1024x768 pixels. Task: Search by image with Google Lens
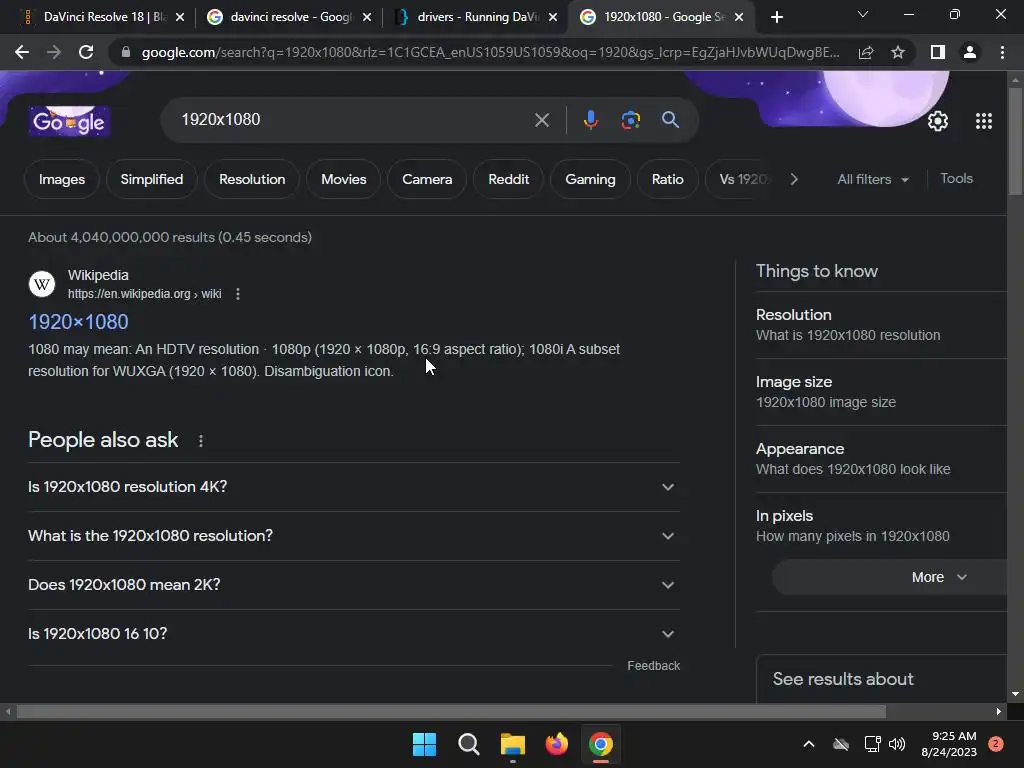[x=631, y=120]
